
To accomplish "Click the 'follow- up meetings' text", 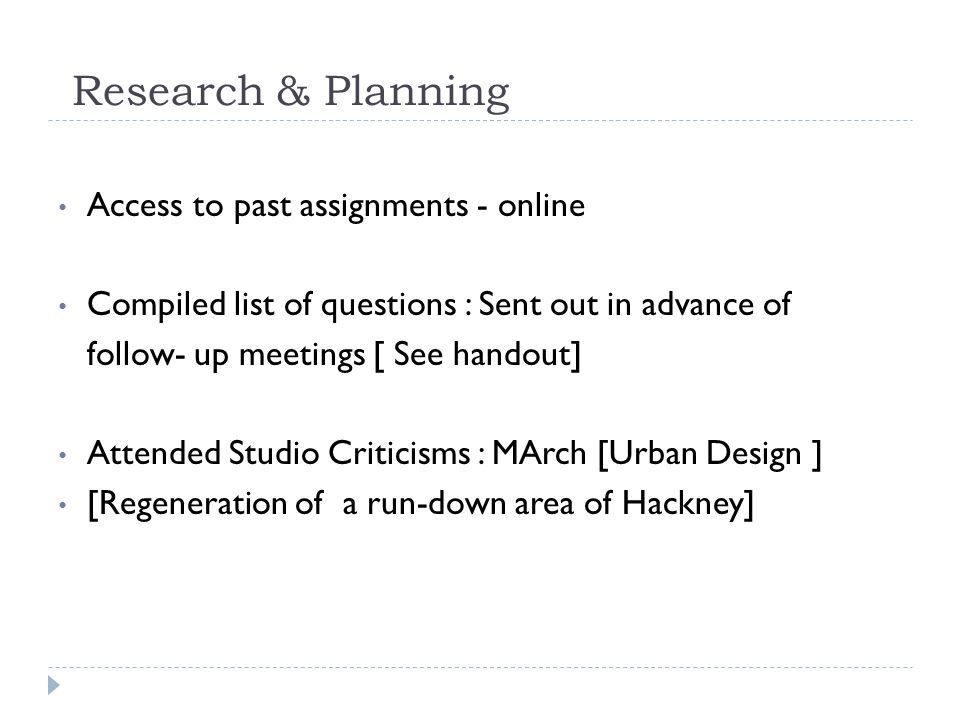I will (x=226, y=355).
